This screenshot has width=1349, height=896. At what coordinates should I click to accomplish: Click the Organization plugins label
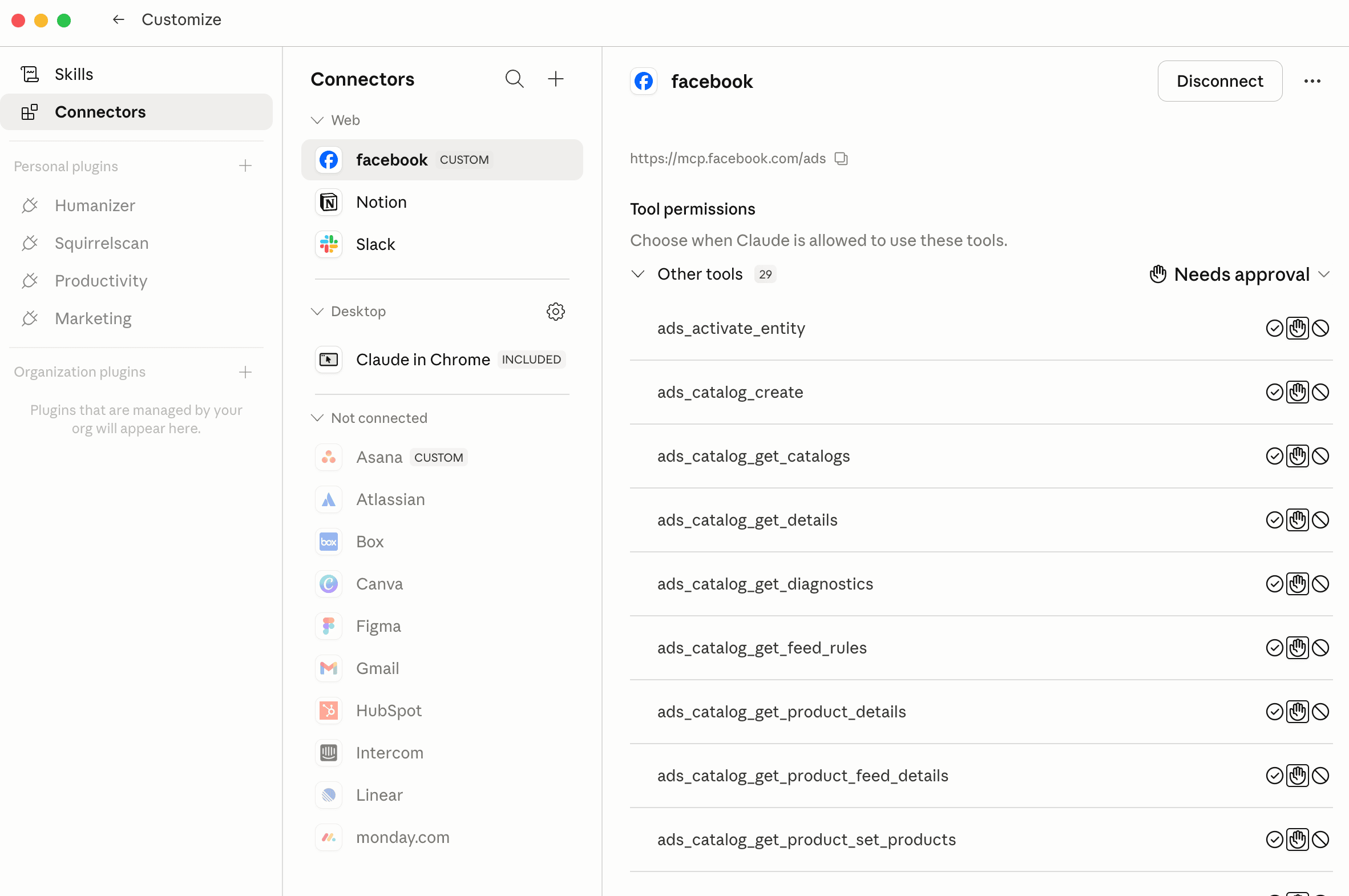(x=79, y=372)
